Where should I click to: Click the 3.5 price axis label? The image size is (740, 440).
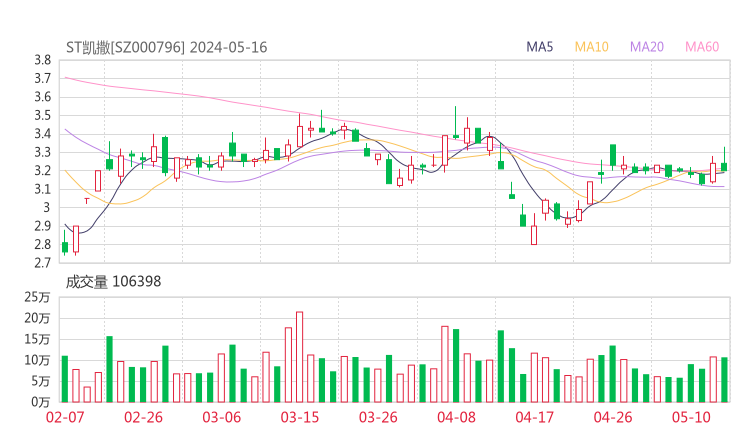pos(42,116)
